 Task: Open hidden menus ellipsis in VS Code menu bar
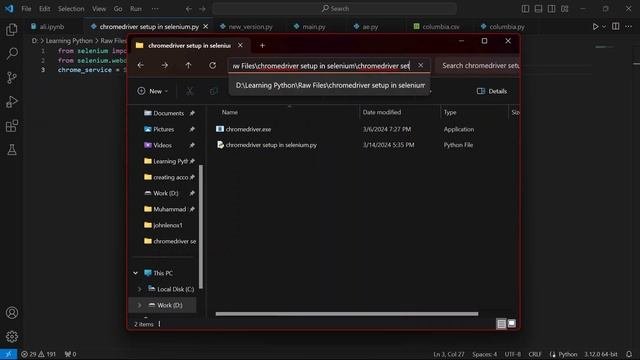pyautogui.click(x=155, y=9)
